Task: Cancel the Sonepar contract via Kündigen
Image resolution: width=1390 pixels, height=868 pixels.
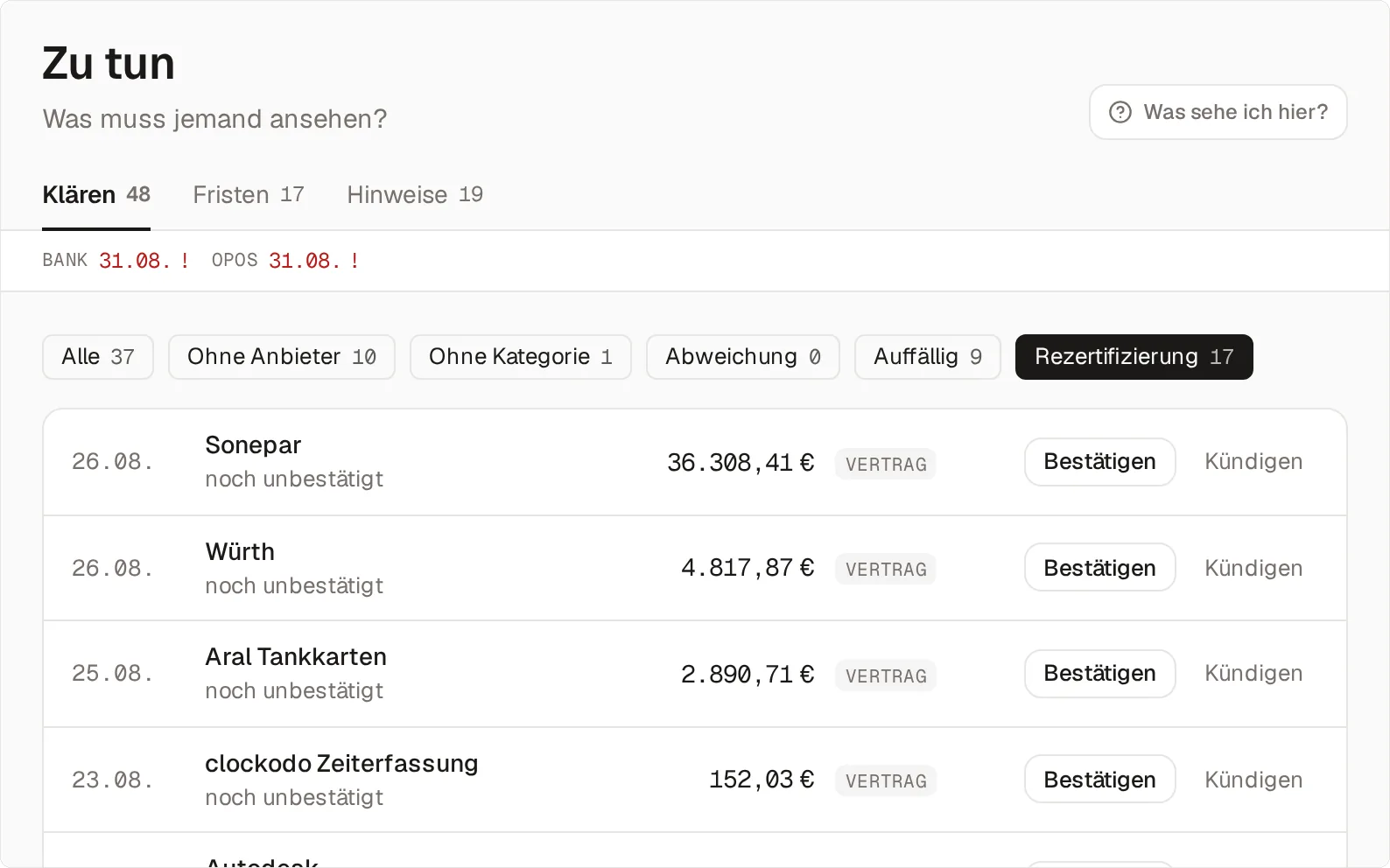Action: (x=1253, y=462)
